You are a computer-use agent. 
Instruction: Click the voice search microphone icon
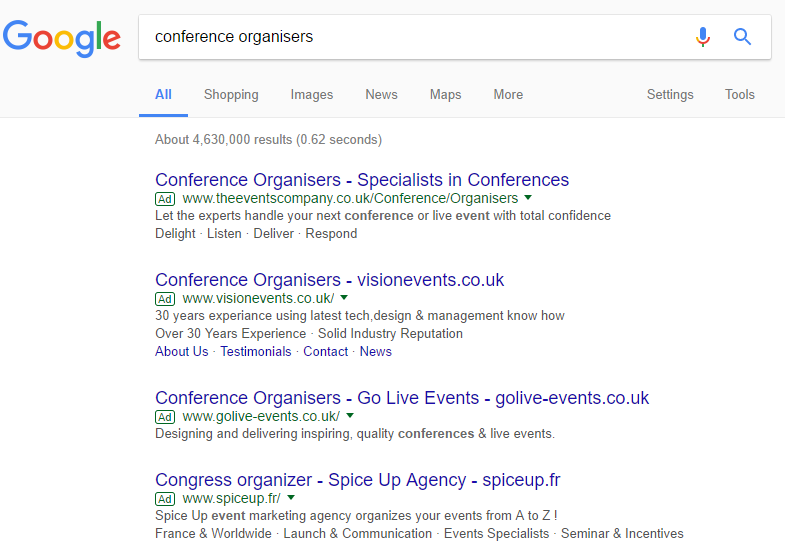[x=702, y=37]
